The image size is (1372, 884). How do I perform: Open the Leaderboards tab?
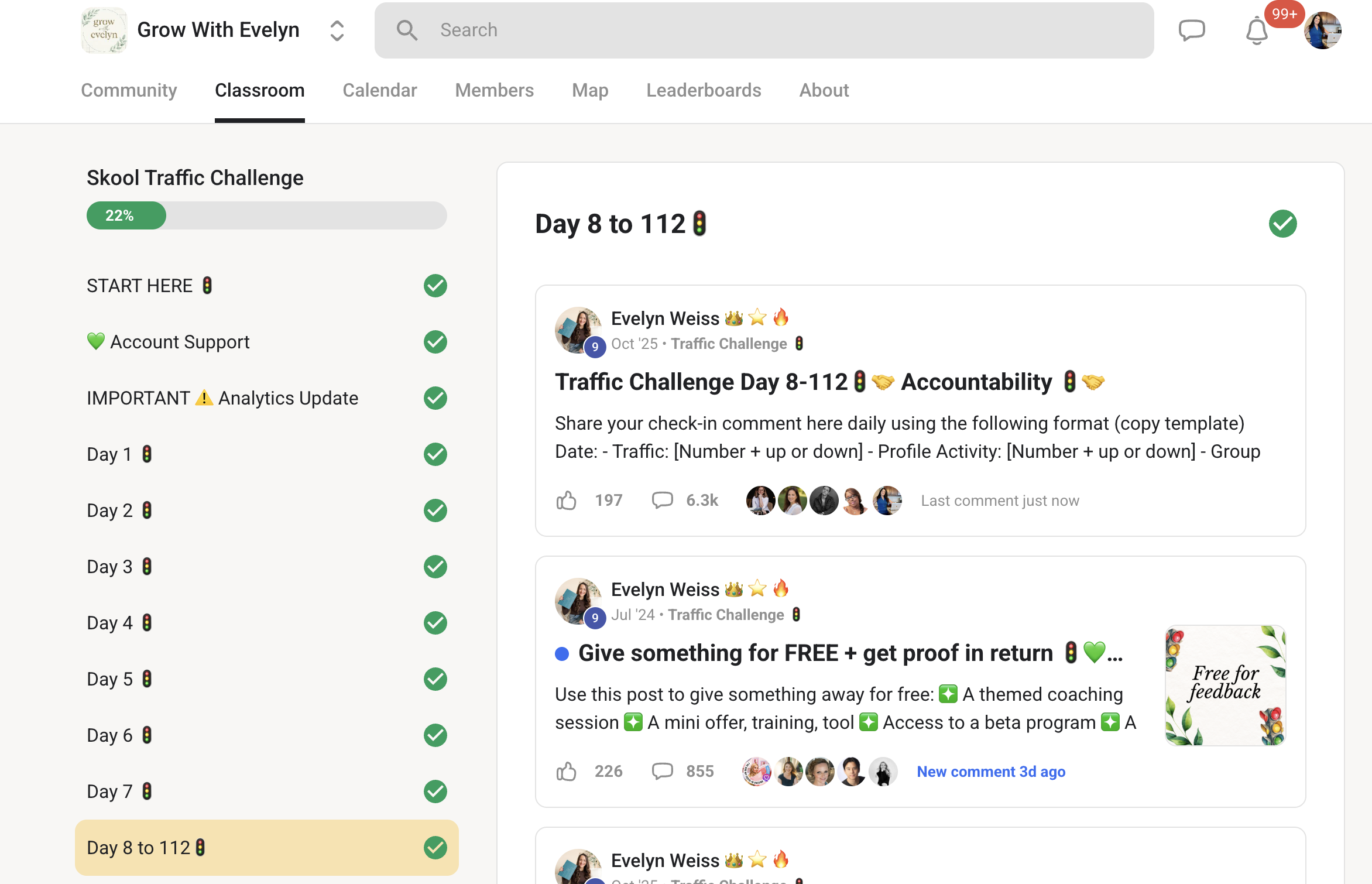pyautogui.click(x=704, y=90)
